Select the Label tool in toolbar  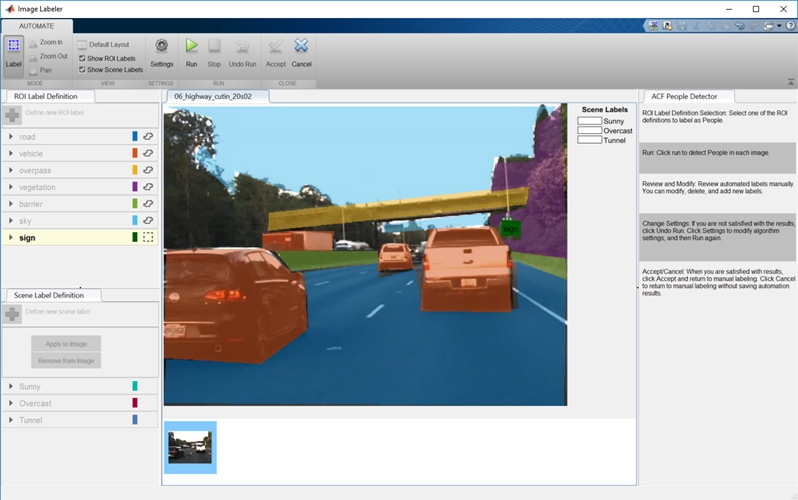14,52
